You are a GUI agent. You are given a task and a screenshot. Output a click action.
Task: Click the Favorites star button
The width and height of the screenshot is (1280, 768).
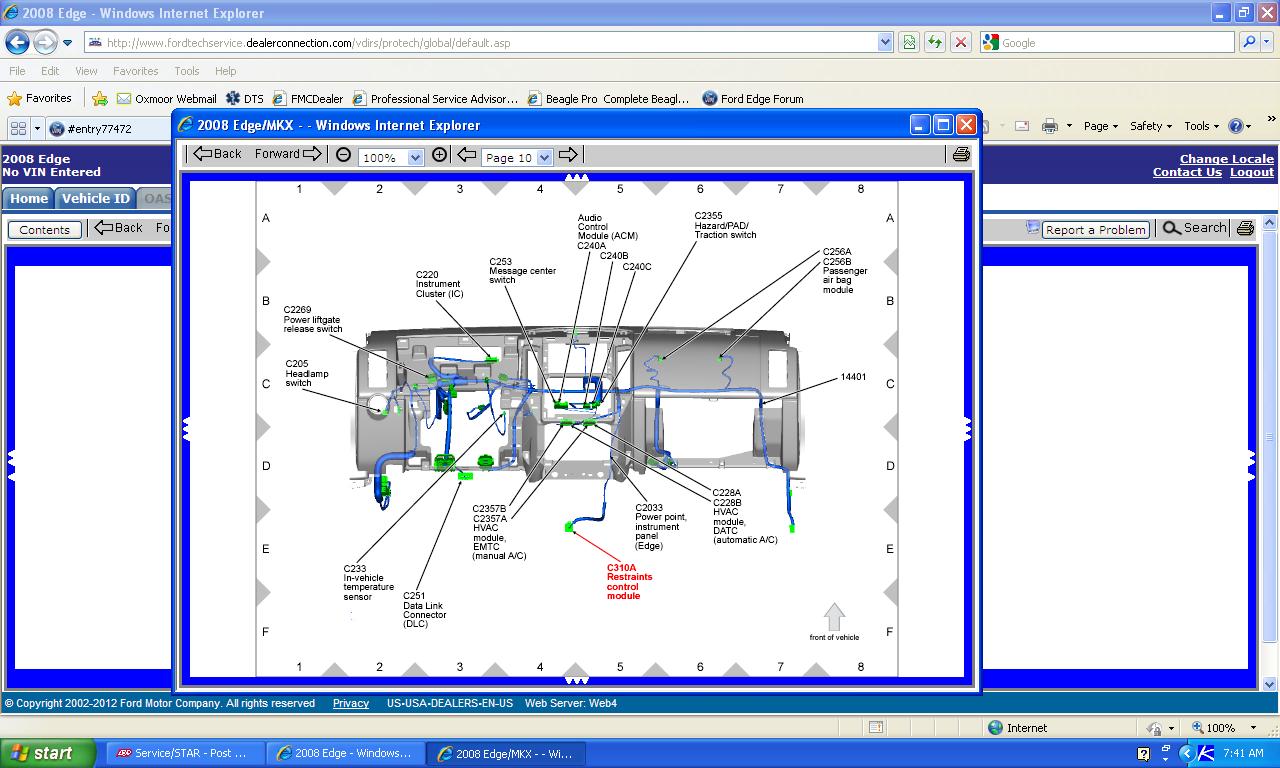click(40, 98)
